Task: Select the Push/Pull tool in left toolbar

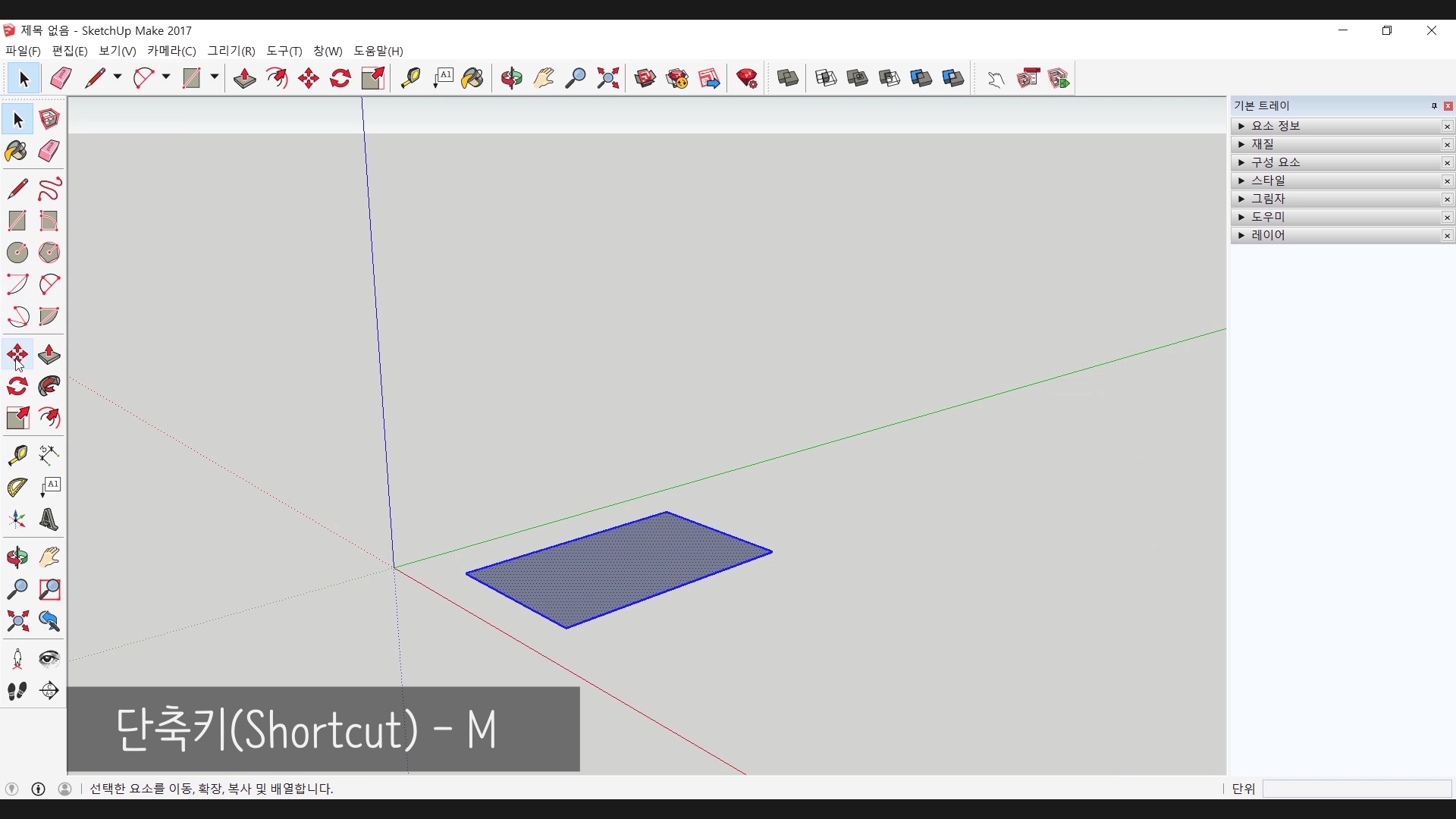Action: click(49, 355)
